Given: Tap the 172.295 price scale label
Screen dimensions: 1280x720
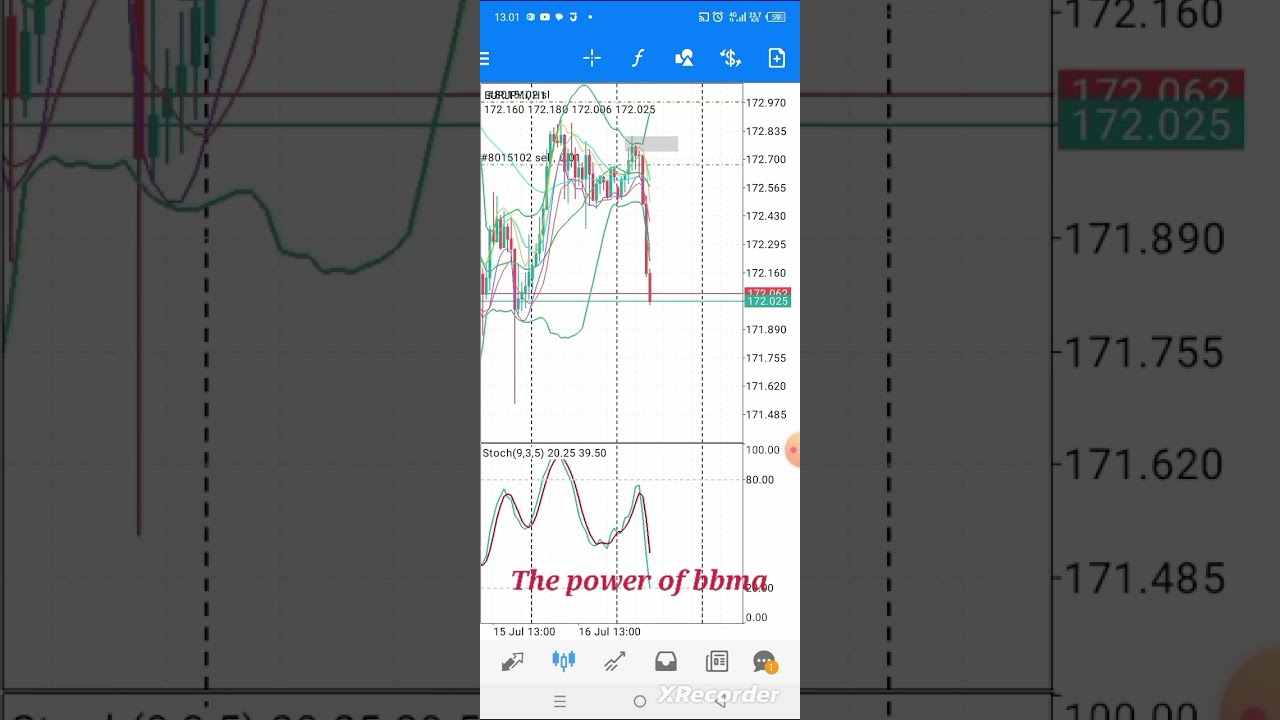Looking at the screenshot, I should click(x=766, y=244).
